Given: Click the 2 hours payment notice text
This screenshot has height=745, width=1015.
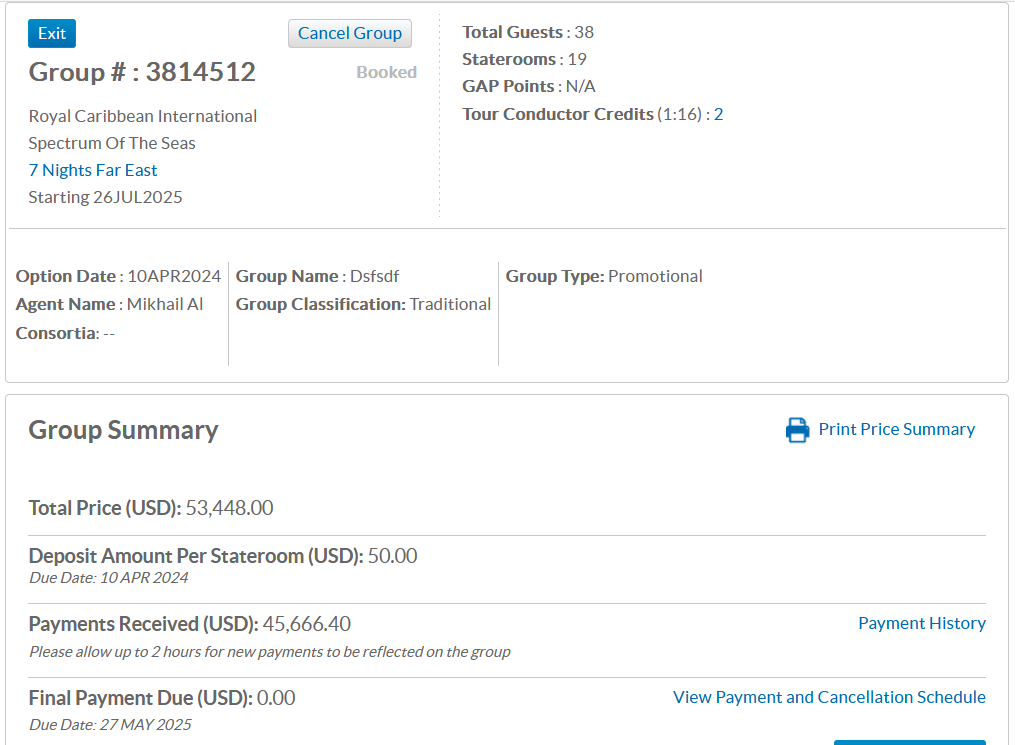Looking at the screenshot, I should (270, 652).
